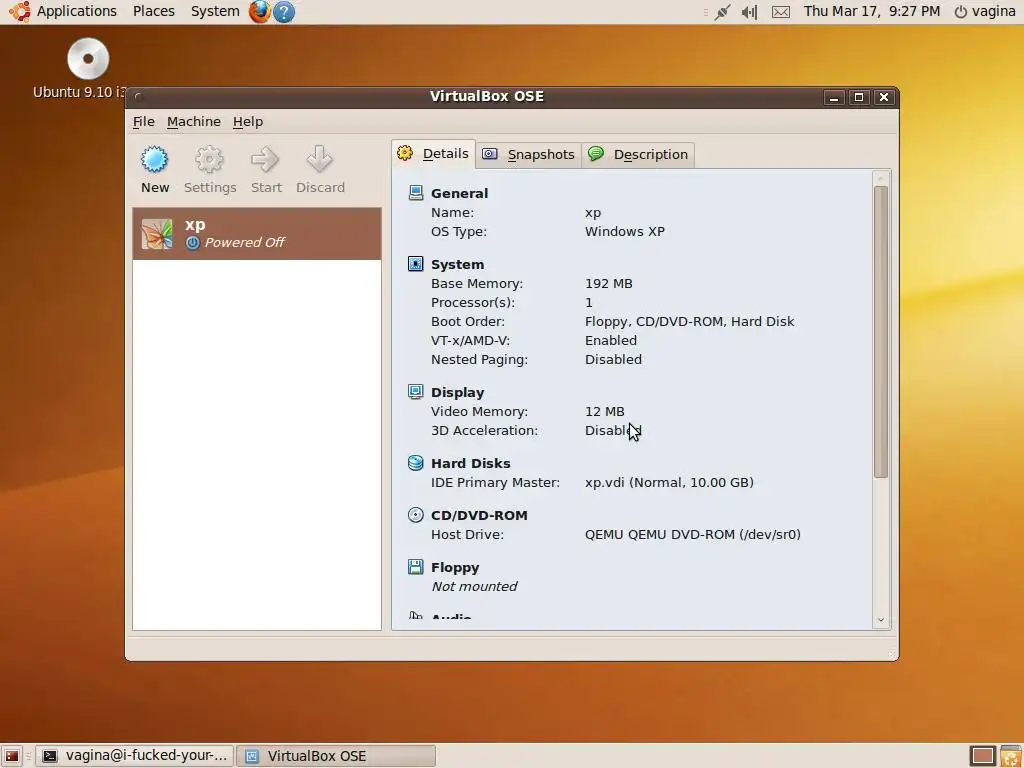Switch to the terminal taskbar window
The image size is (1024, 768).
[134, 756]
